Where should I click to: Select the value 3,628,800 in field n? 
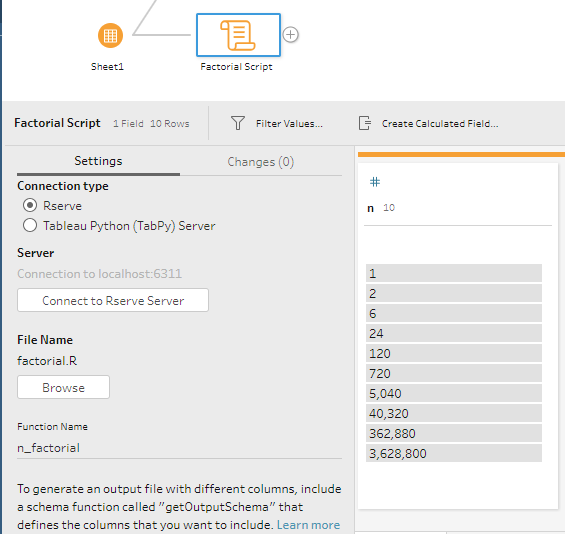454,453
